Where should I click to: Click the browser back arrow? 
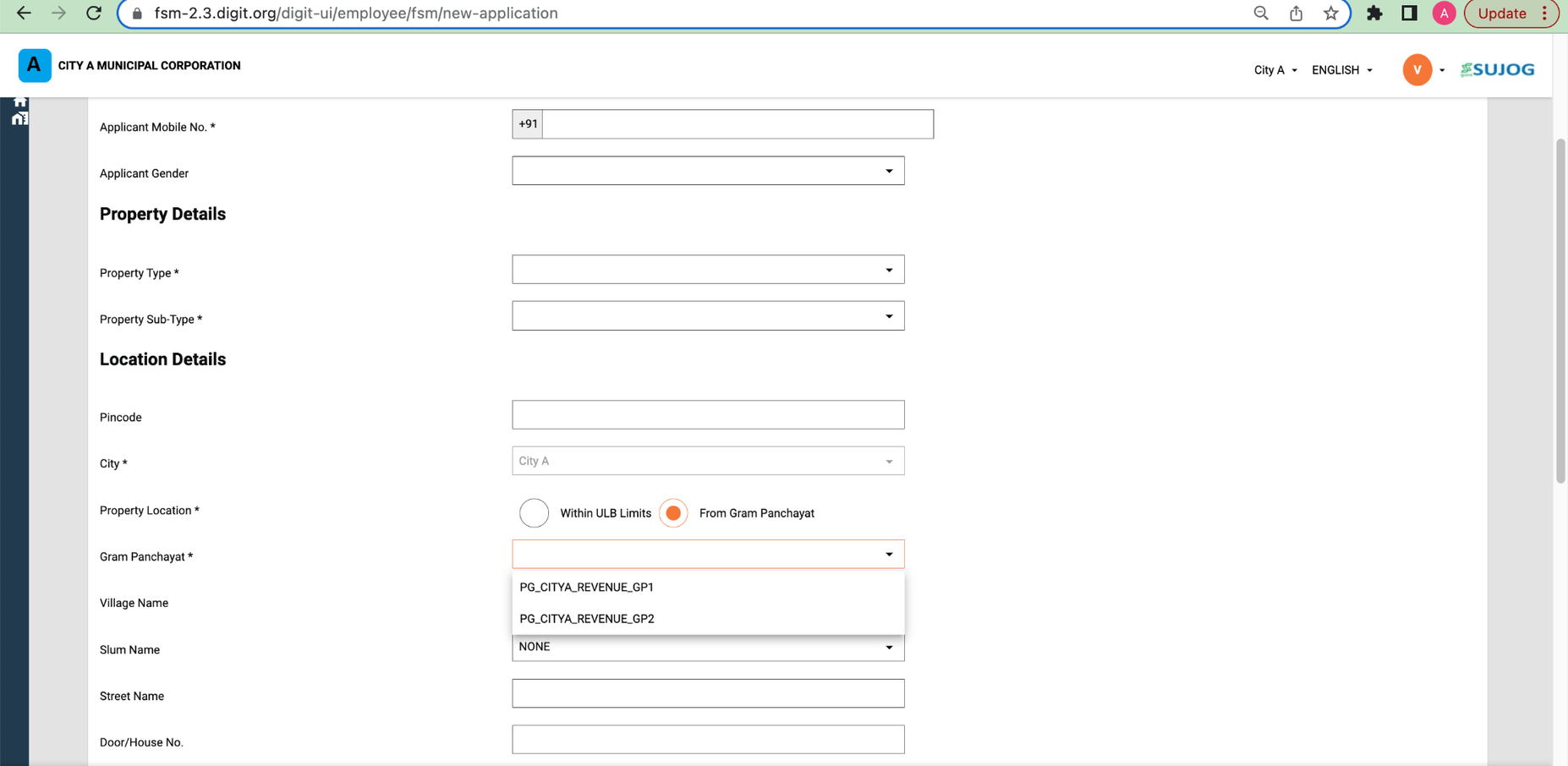coord(24,13)
